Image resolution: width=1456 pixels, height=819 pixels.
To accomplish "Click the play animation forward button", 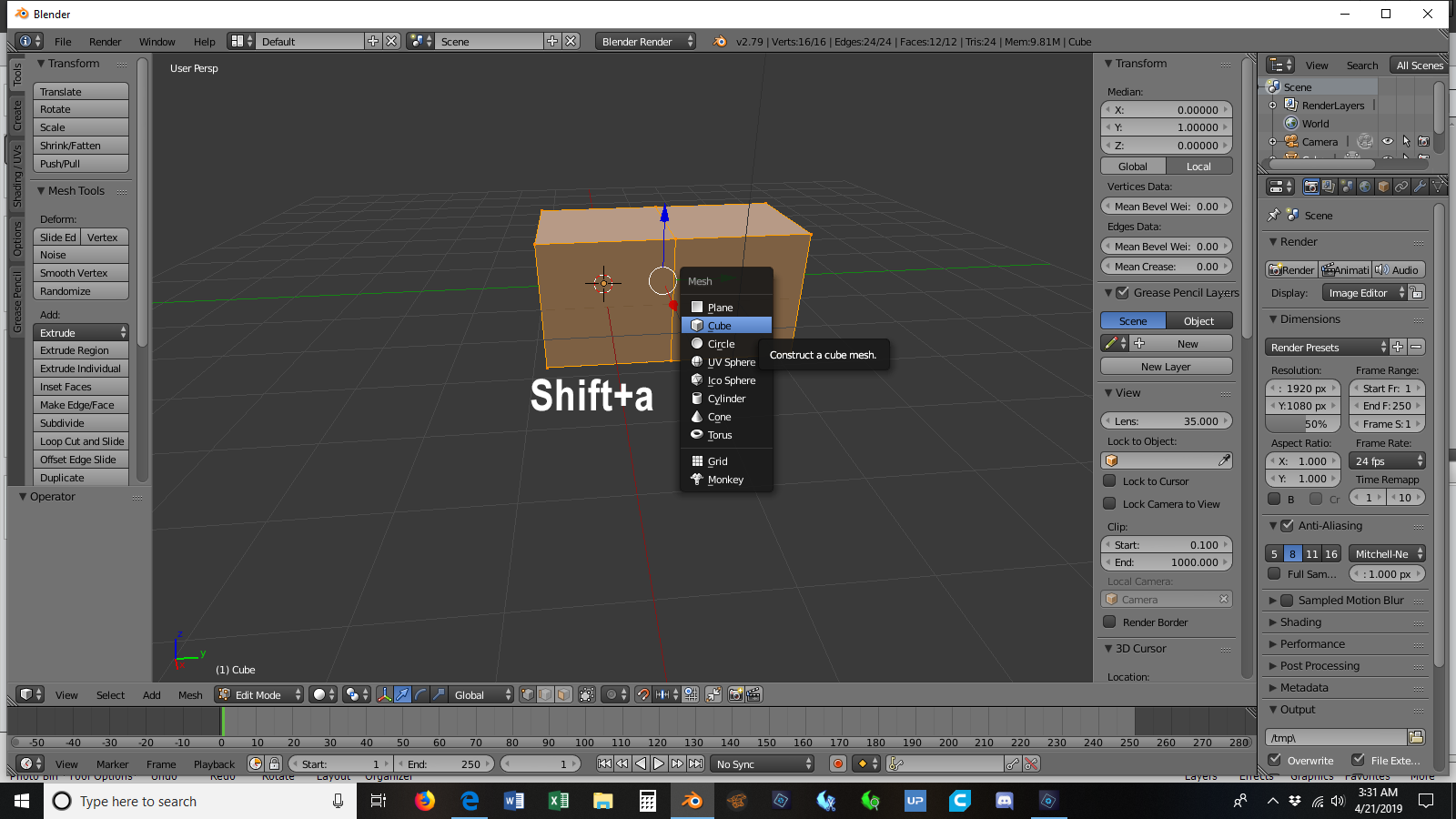I will click(659, 763).
